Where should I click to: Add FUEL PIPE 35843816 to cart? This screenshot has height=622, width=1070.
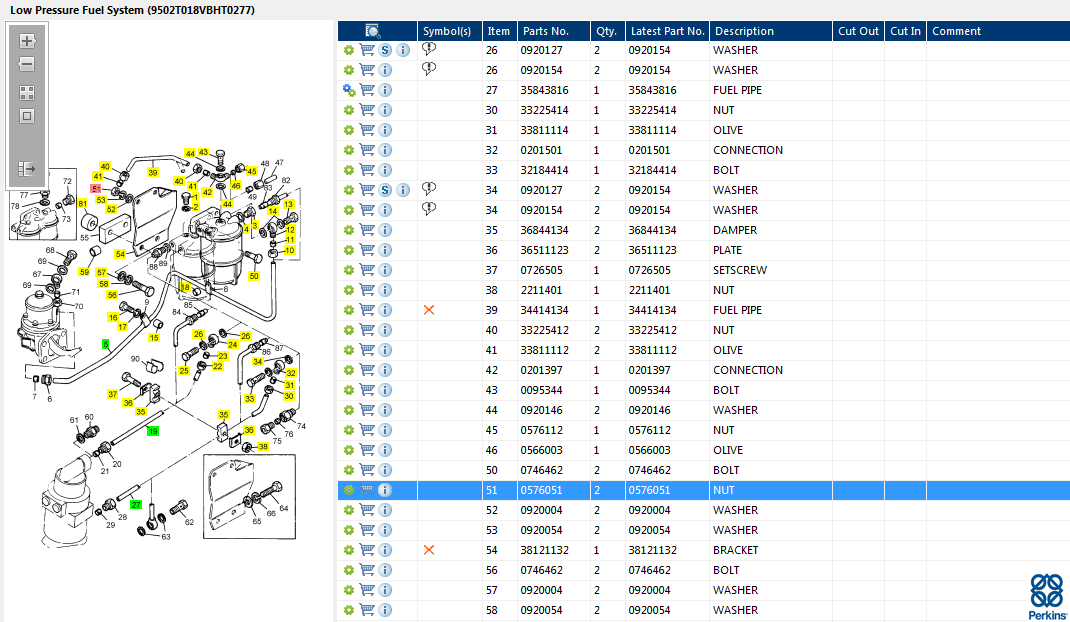click(x=367, y=90)
